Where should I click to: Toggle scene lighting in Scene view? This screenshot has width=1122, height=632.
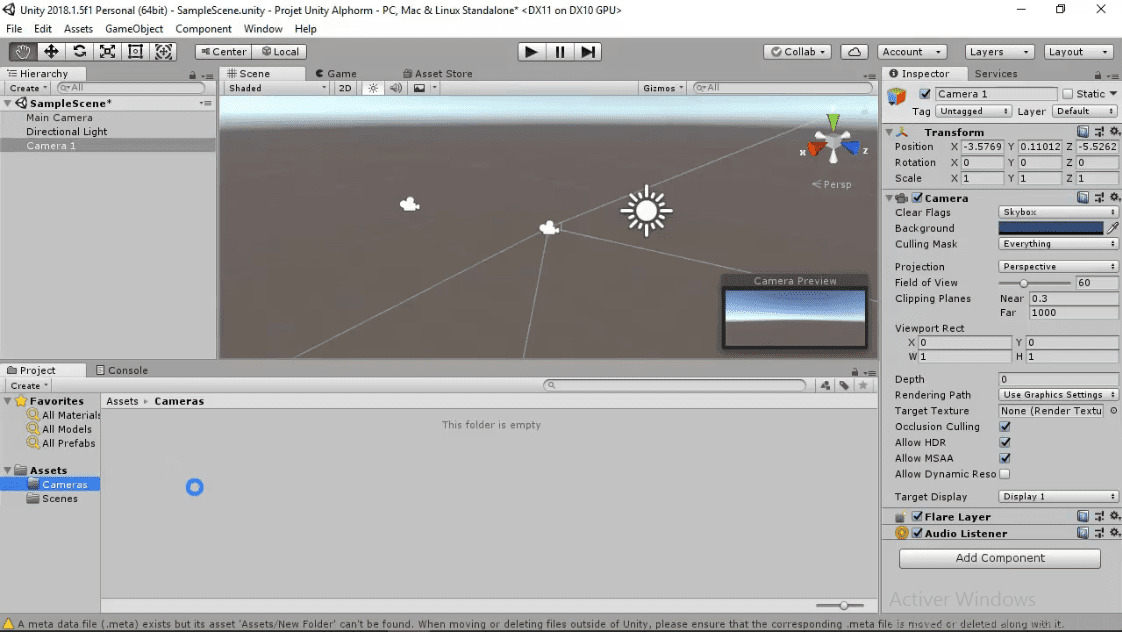point(372,87)
